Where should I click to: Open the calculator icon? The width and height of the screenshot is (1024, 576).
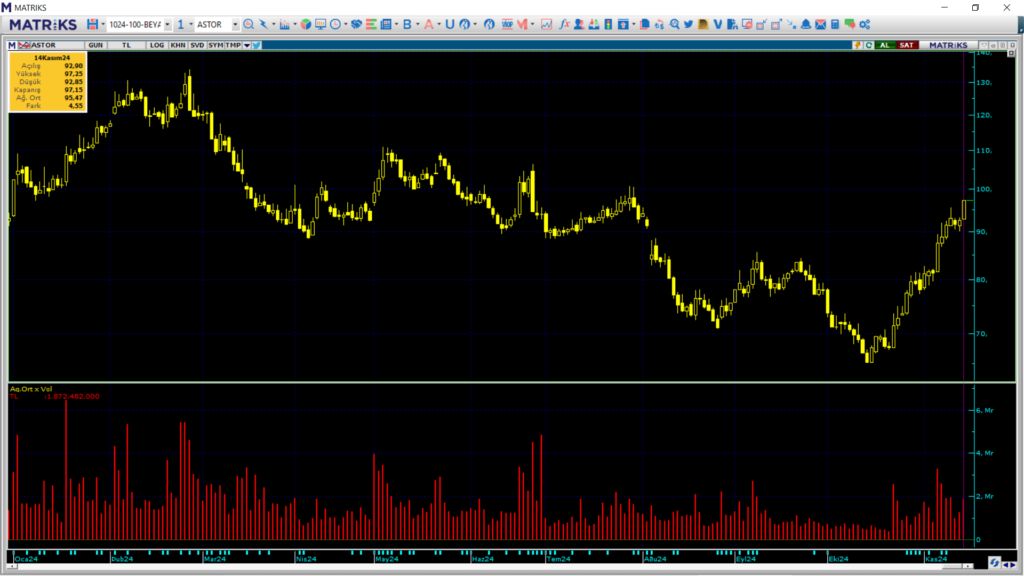[835, 24]
